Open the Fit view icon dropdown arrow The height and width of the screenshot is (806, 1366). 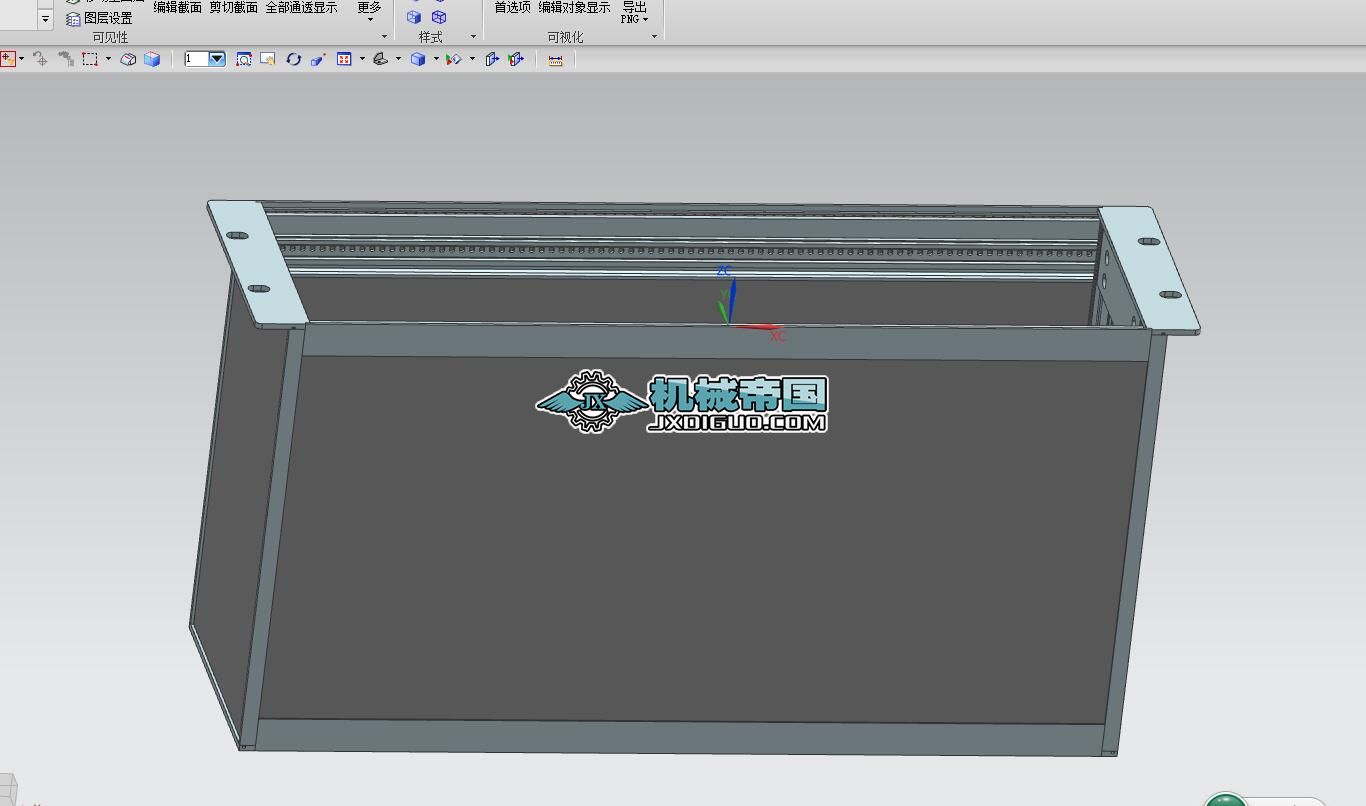tap(362, 59)
